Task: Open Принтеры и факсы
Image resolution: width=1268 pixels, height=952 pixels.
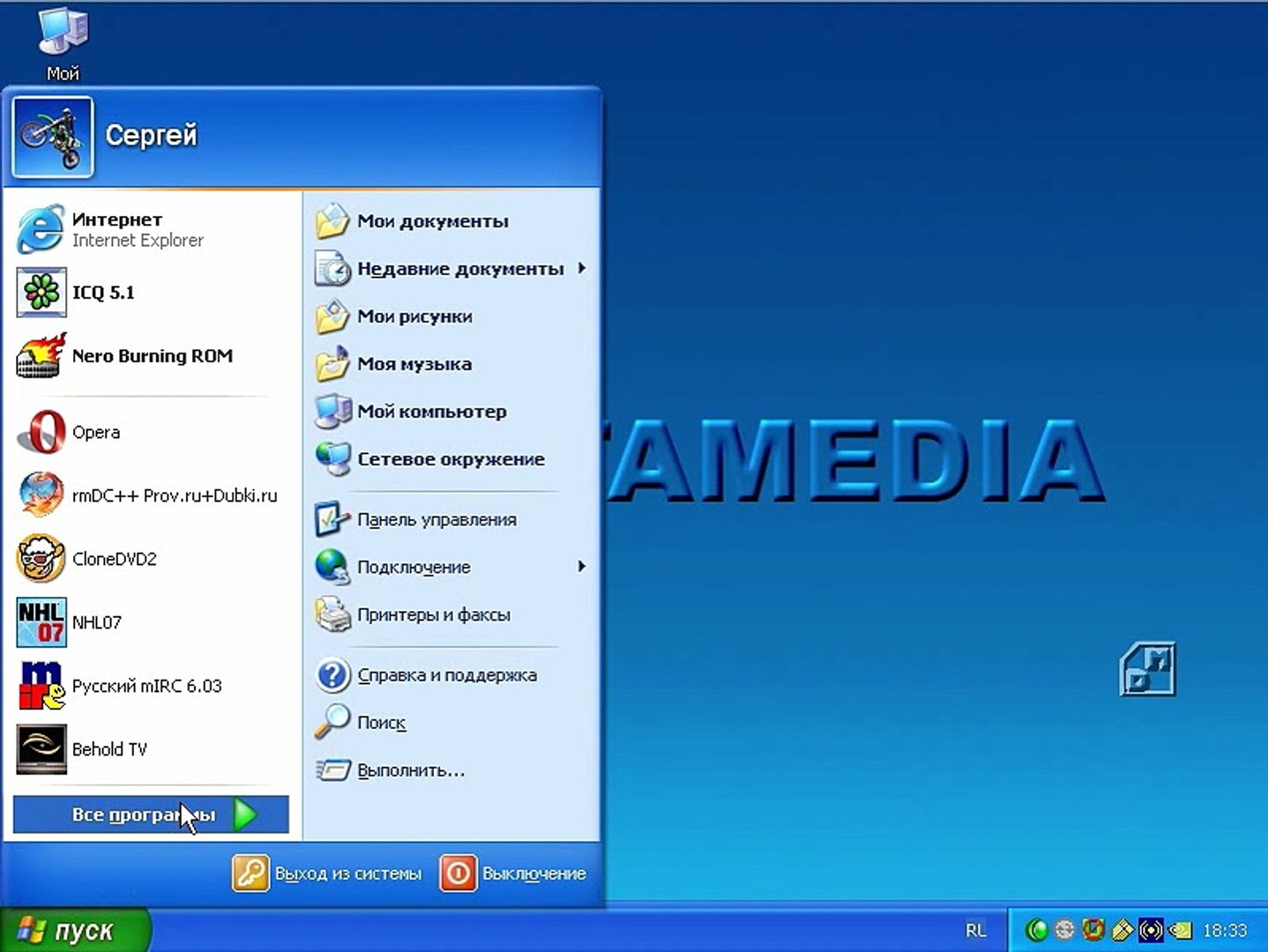Action: (451, 615)
